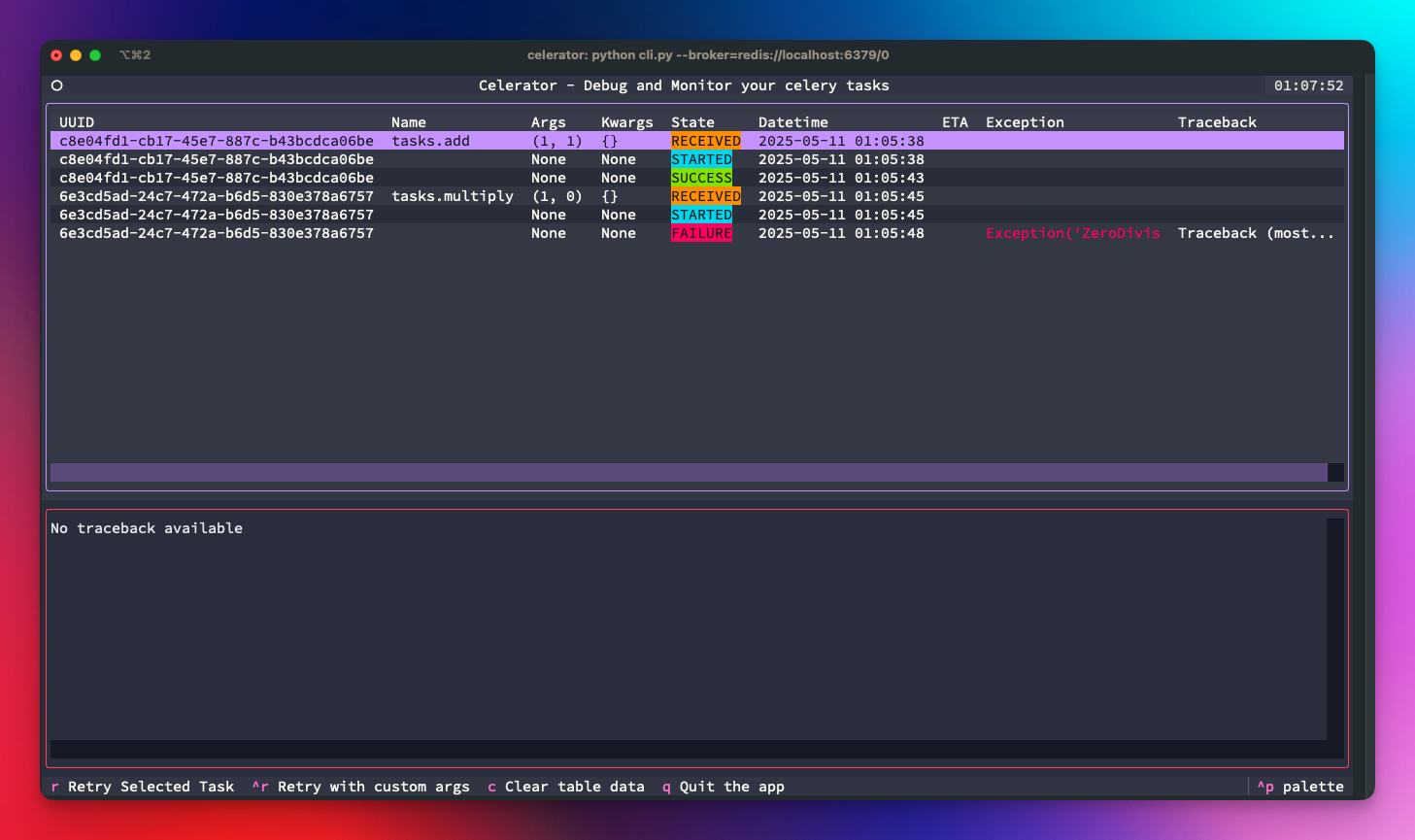Click the Kwargs column header
The image size is (1415, 840).
click(627, 122)
